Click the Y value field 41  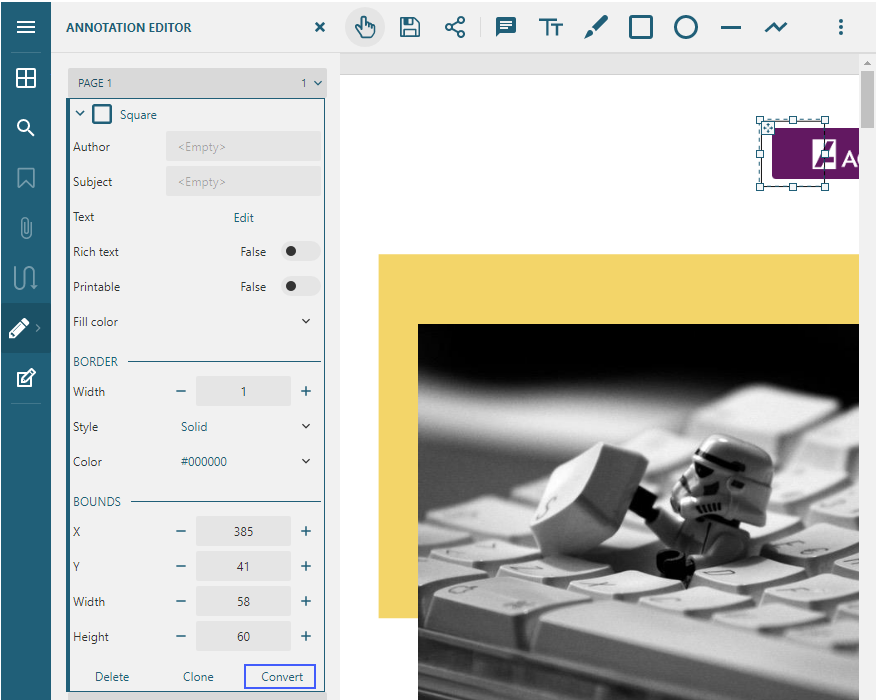tap(243, 566)
